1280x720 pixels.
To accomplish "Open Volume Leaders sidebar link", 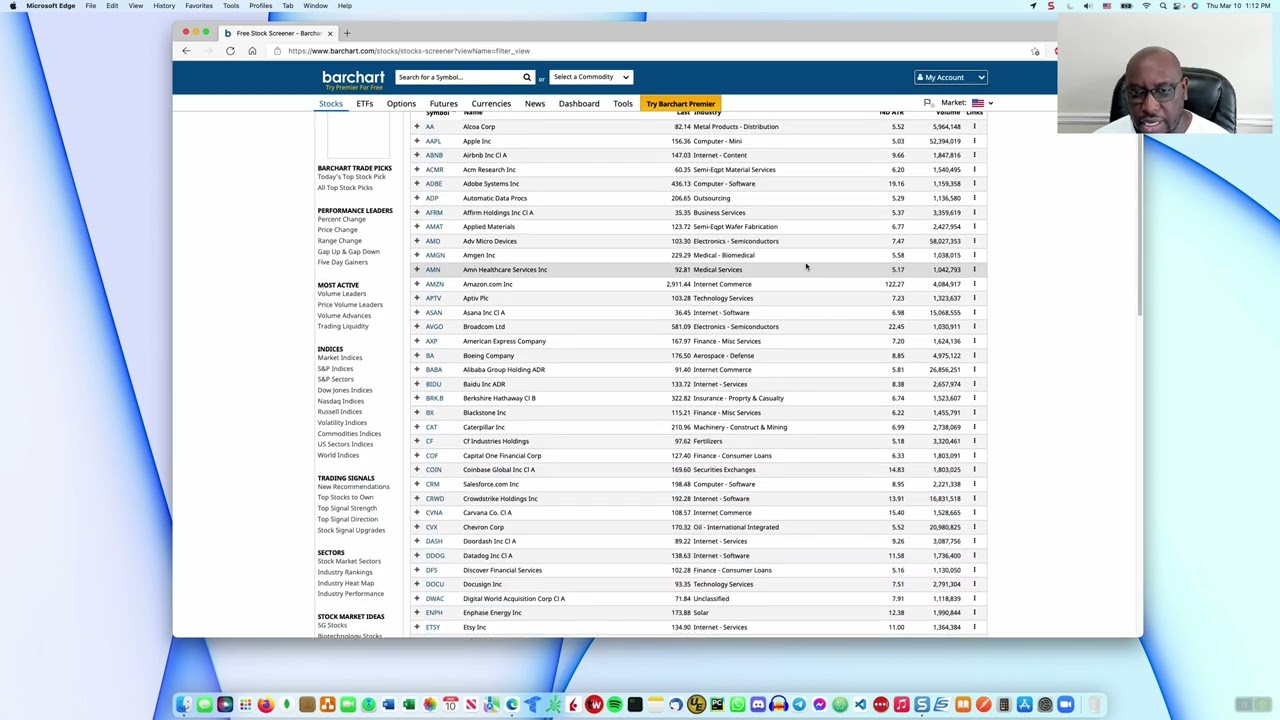I will click(341, 294).
